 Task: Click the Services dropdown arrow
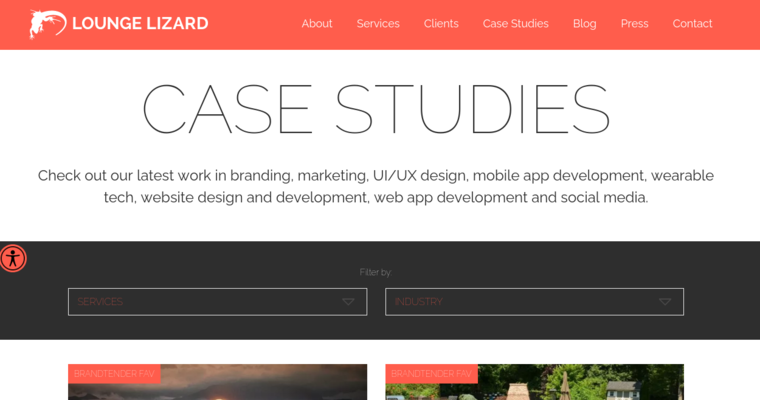point(348,302)
